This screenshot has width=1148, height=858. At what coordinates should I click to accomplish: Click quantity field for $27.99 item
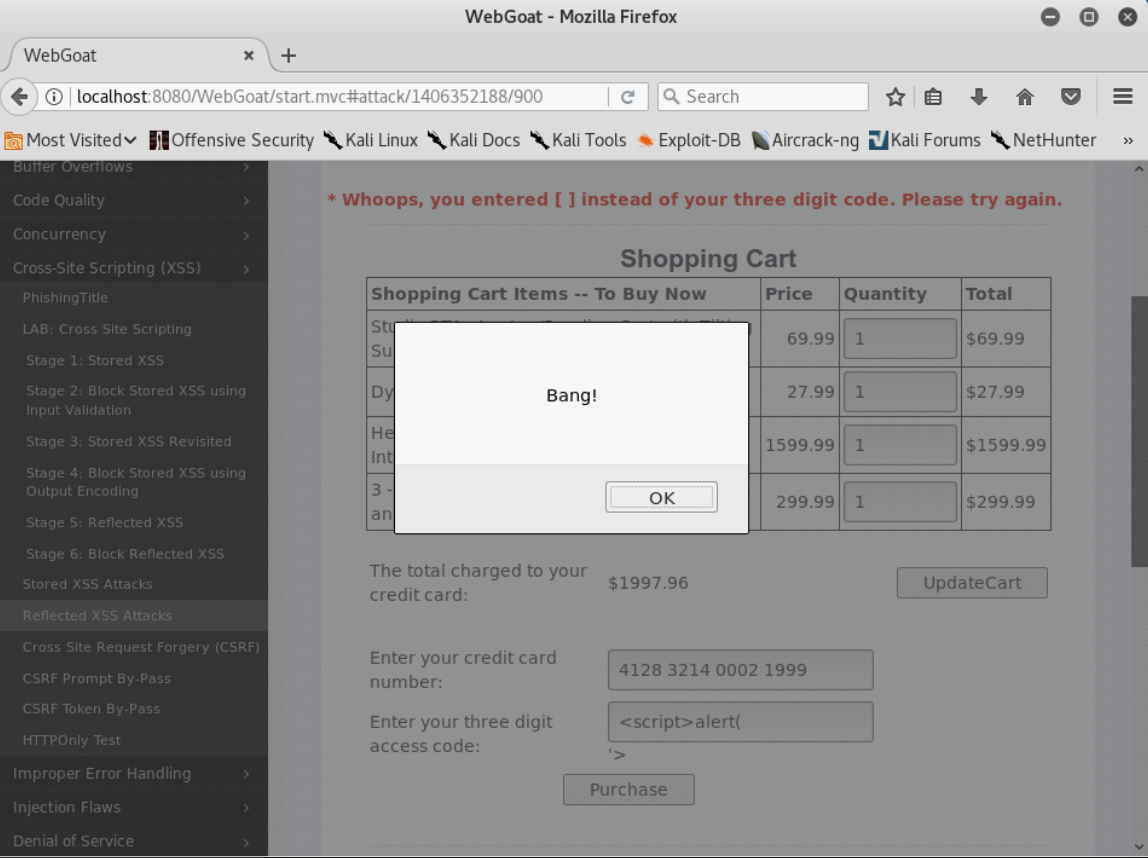pos(900,392)
